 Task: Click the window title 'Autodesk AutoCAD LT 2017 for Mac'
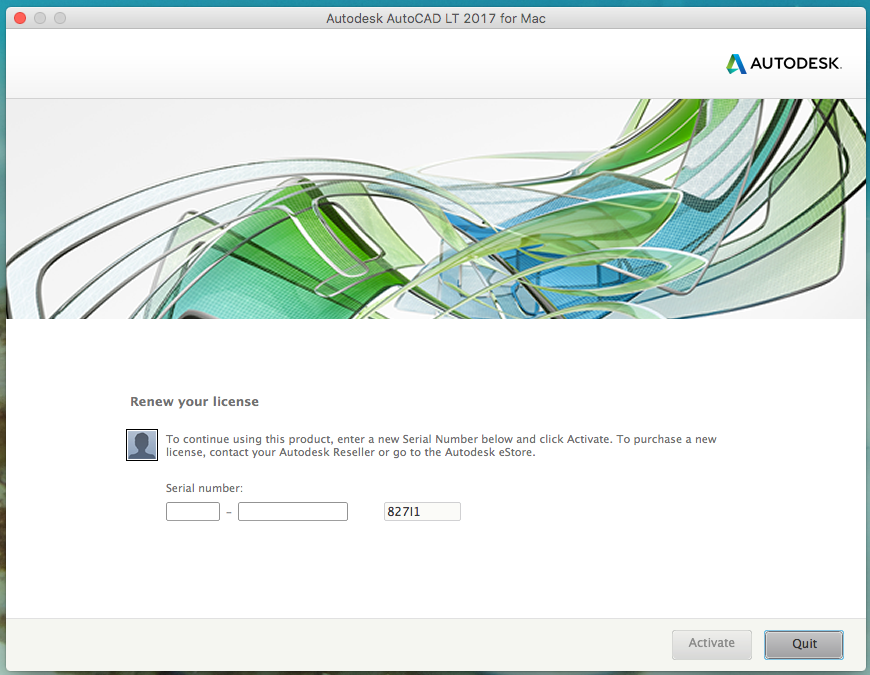click(x=436, y=18)
